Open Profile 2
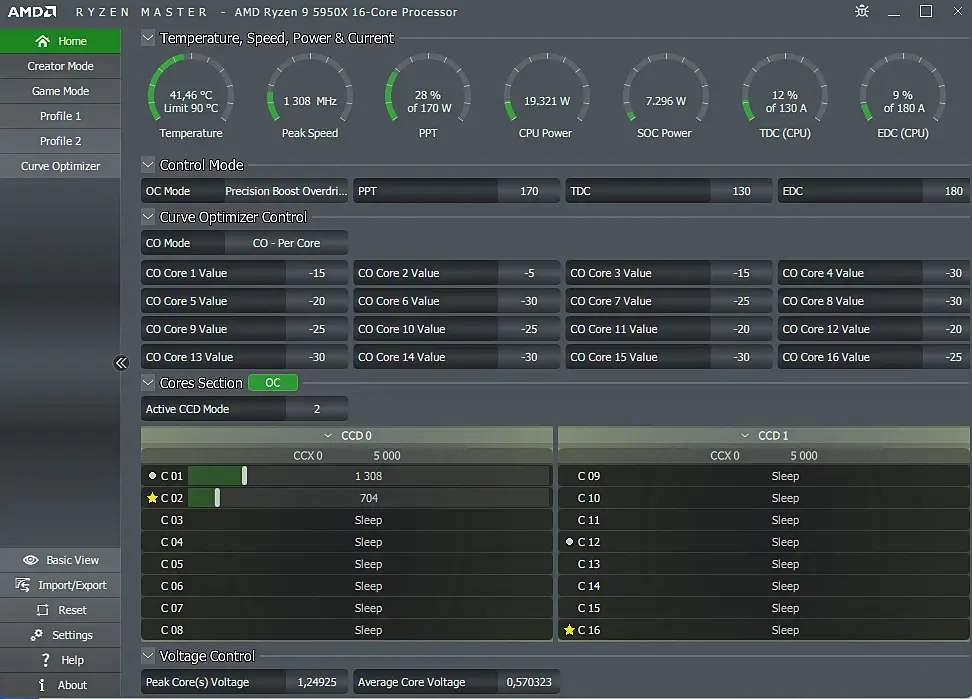Viewport: 972px width, 699px height. tap(60, 141)
